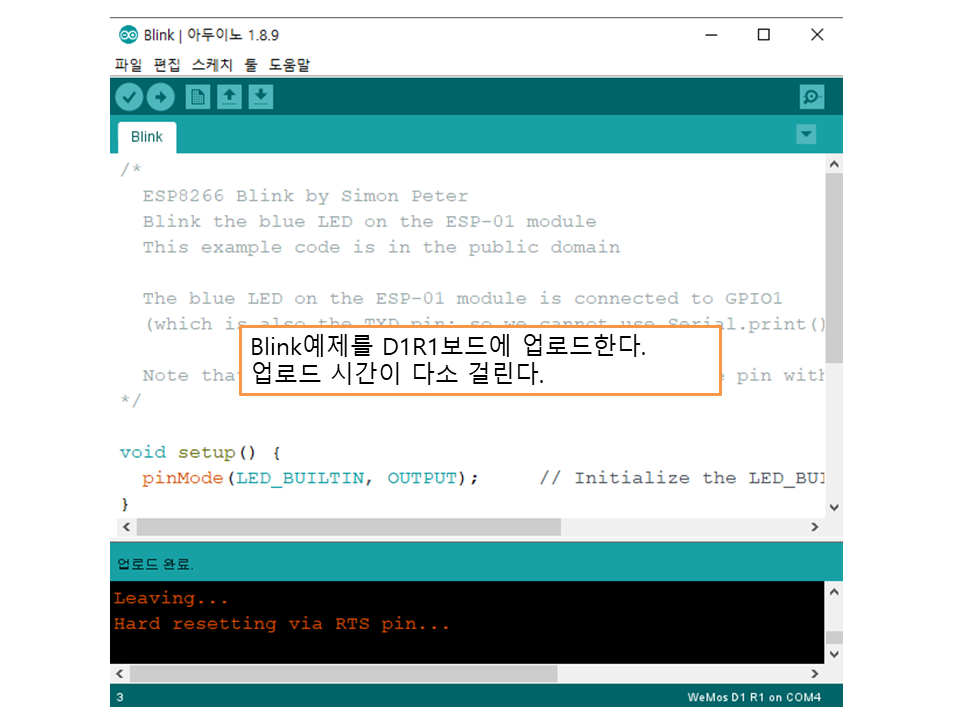Viewport: 960px width, 720px height.
Task: Open the Serial Monitor magnifier icon
Action: 812,97
